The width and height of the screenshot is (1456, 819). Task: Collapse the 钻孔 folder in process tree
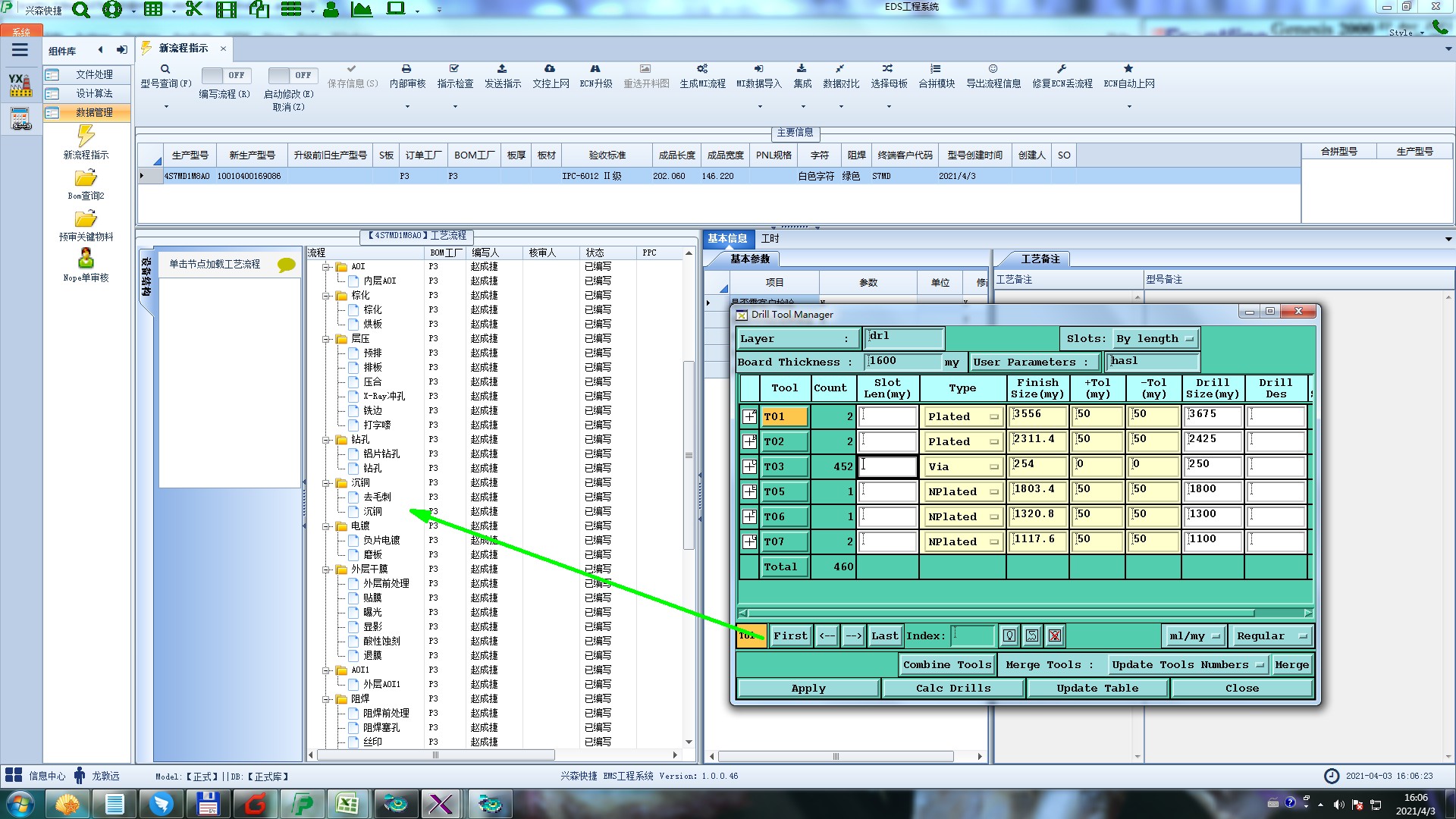pyautogui.click(x=326, y=439)
